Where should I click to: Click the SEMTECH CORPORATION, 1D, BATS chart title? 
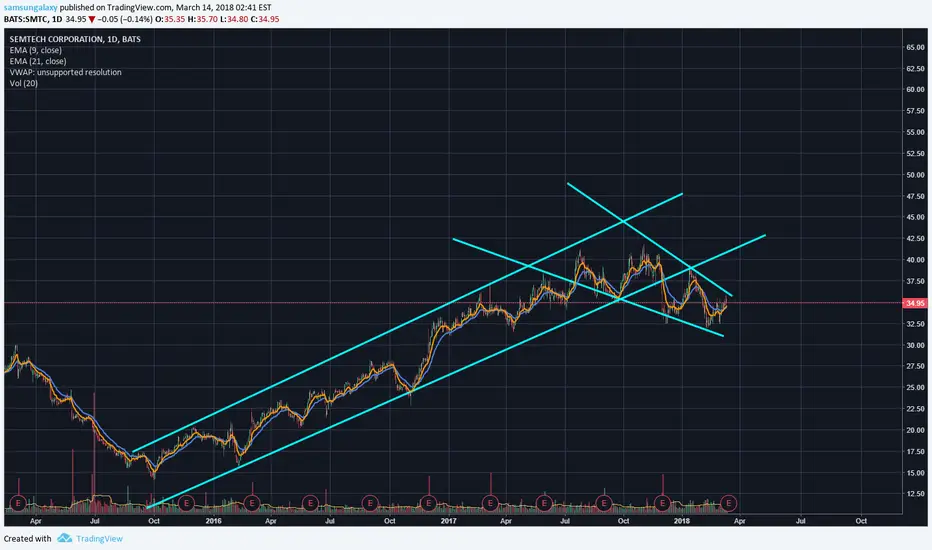point(75,39)
